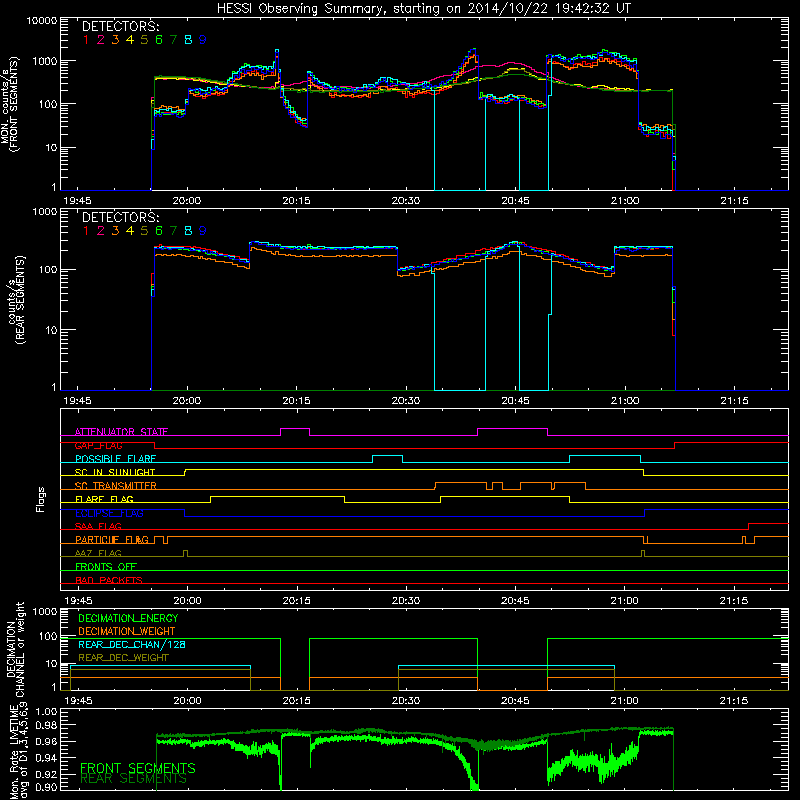Click the ECLIPSE_FLAG label
This screenshot has width=800, height=800.
110,513
